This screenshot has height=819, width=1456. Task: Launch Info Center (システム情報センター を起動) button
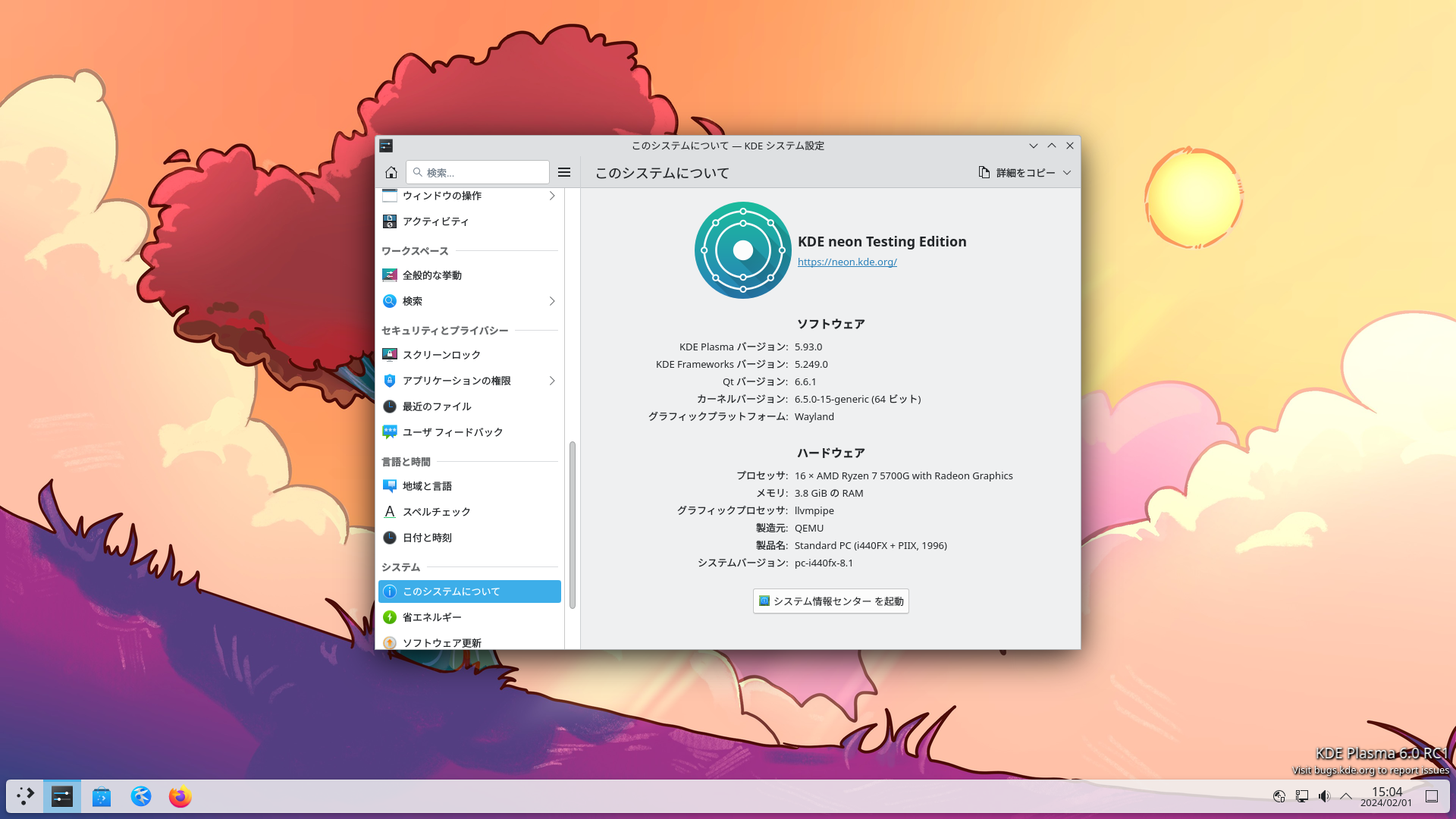(x=831, y=601)
